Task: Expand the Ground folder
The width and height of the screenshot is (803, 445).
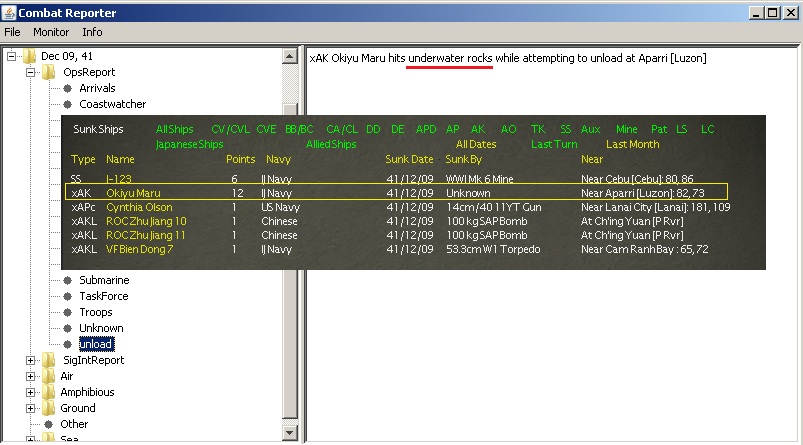Action: pyautogui.click(x=31, y=408)
